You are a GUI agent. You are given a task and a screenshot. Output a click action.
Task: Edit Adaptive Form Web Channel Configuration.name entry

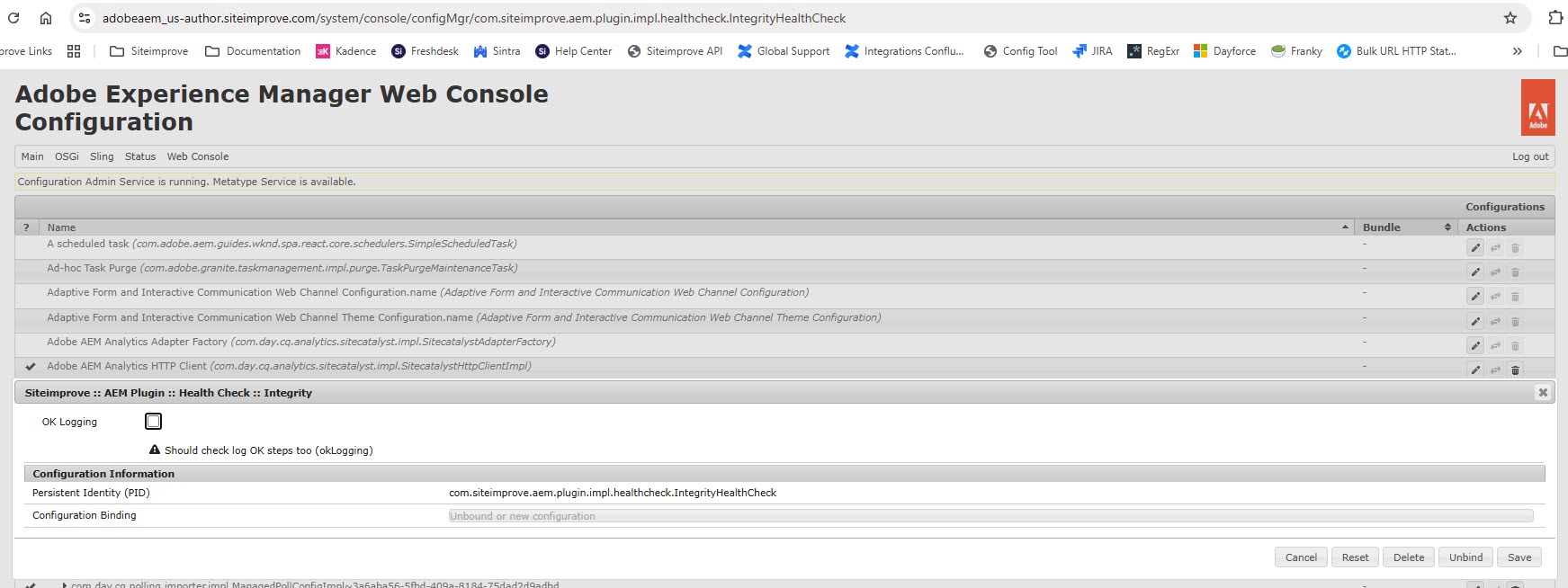tap(1475, 297)
